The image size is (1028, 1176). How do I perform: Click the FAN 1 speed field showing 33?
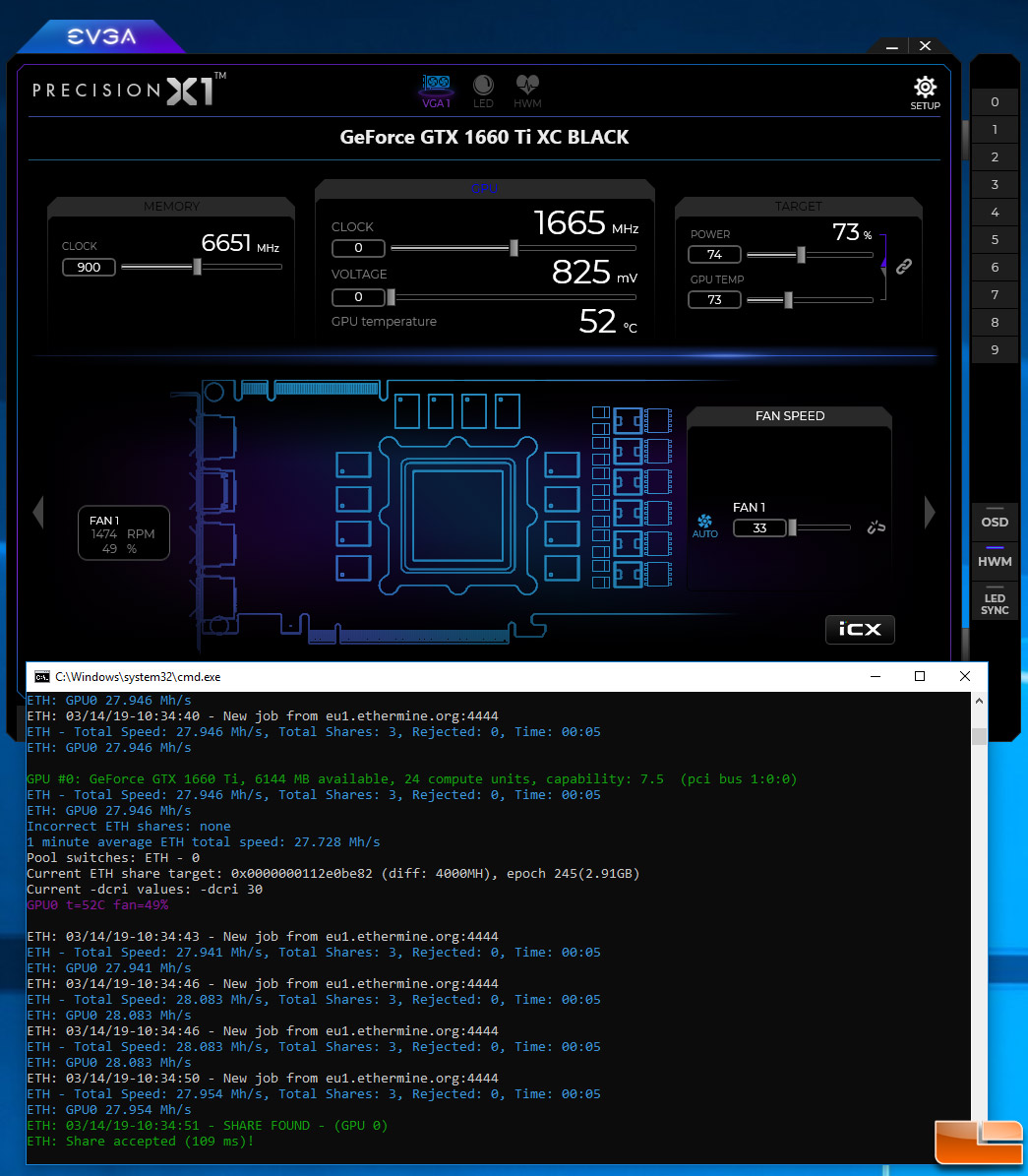[759, 528]
